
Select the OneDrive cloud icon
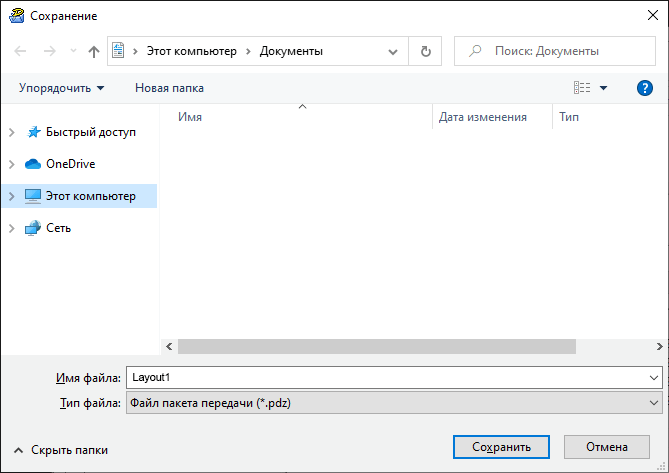point(33,164)
